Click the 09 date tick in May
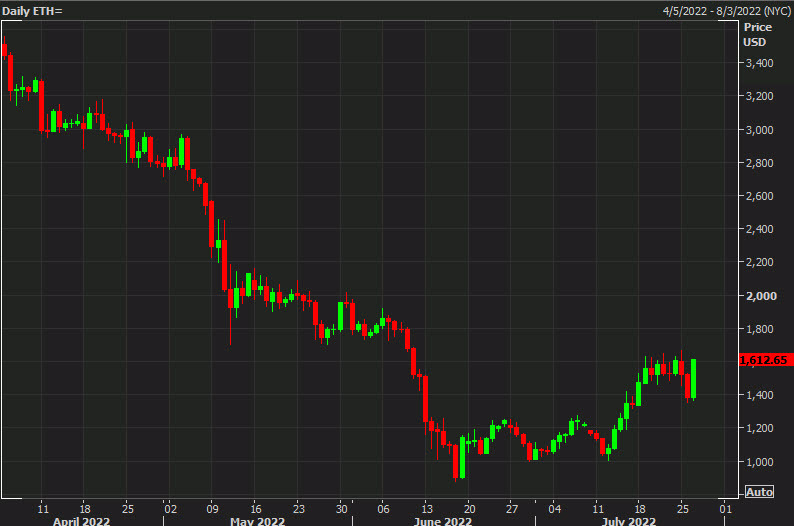 point(212,506)
